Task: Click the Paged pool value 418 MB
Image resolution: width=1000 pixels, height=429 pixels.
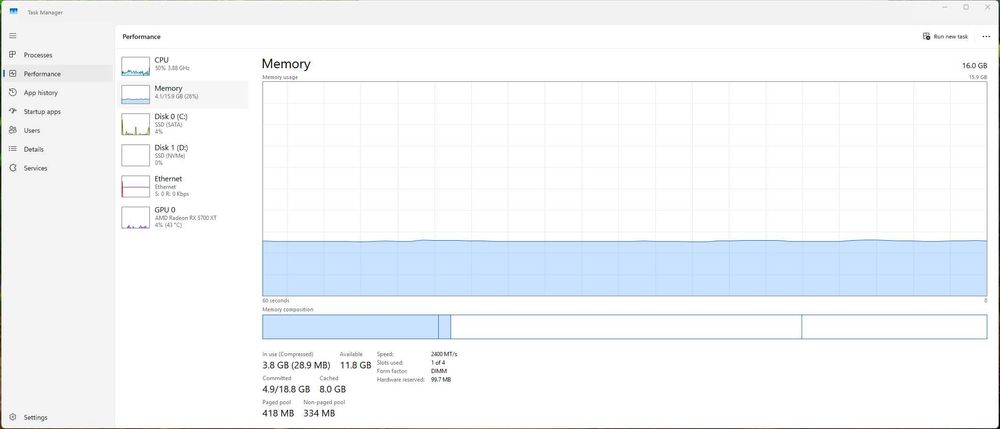Action: click(278, 413)
